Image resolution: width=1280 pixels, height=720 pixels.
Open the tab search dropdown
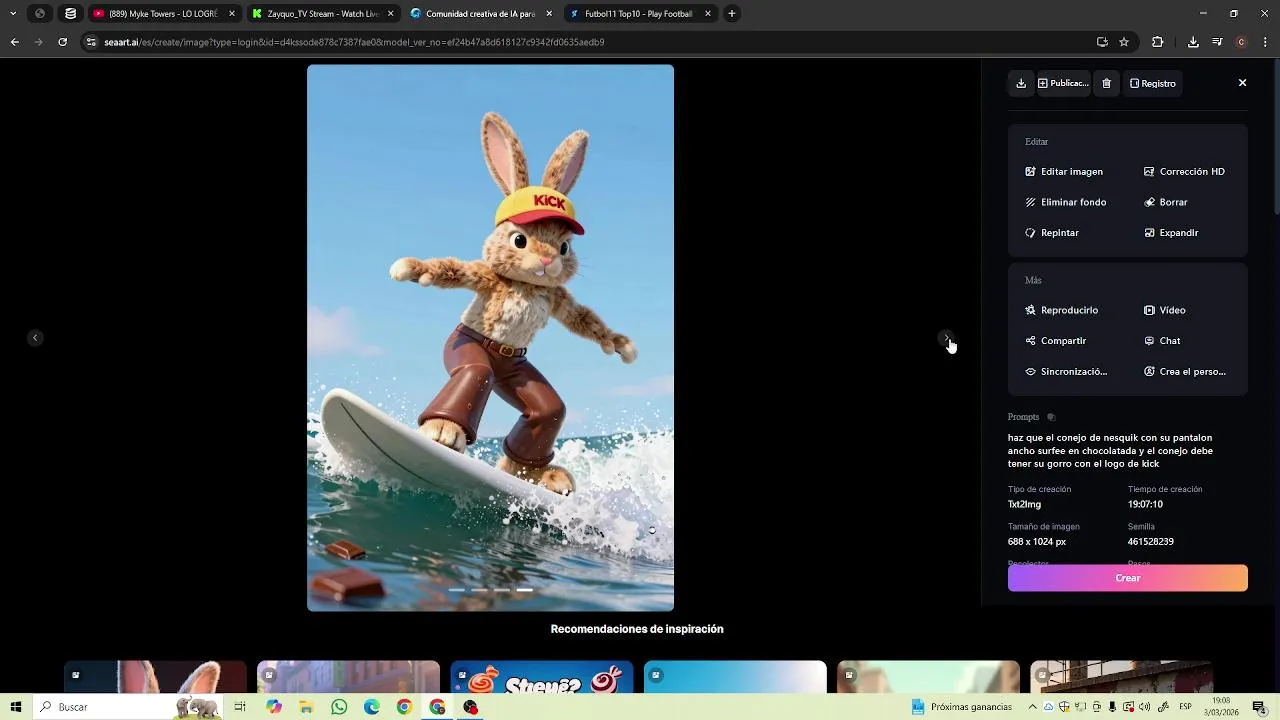[13, 14]
